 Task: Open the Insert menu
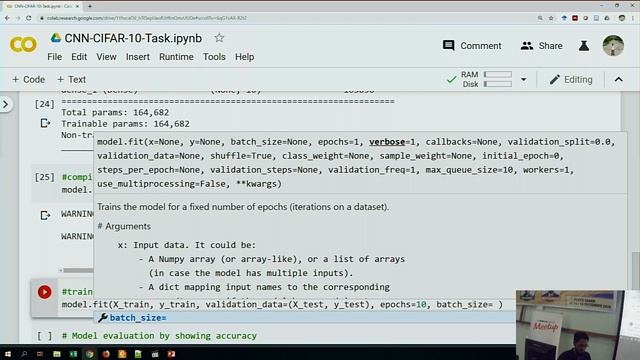pos(138,57)
